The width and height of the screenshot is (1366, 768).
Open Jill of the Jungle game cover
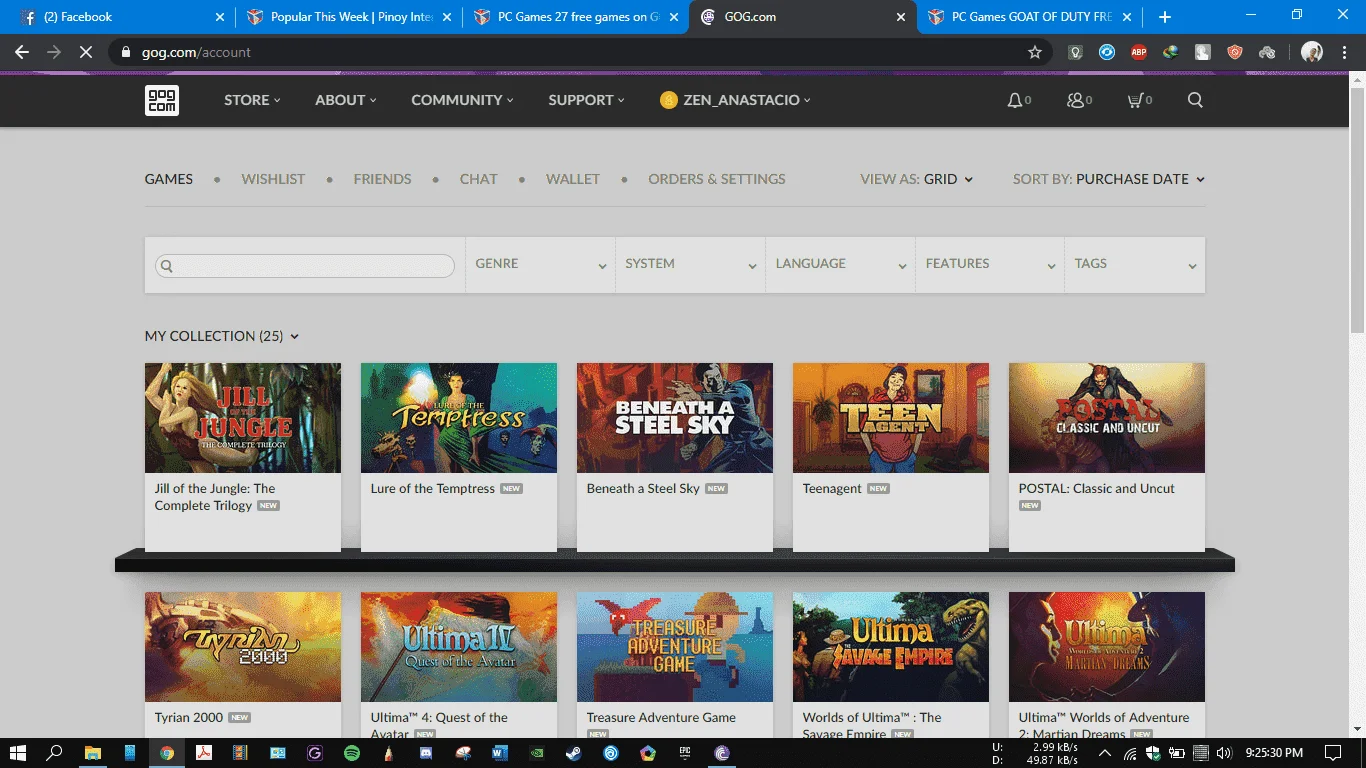point(243,418)
